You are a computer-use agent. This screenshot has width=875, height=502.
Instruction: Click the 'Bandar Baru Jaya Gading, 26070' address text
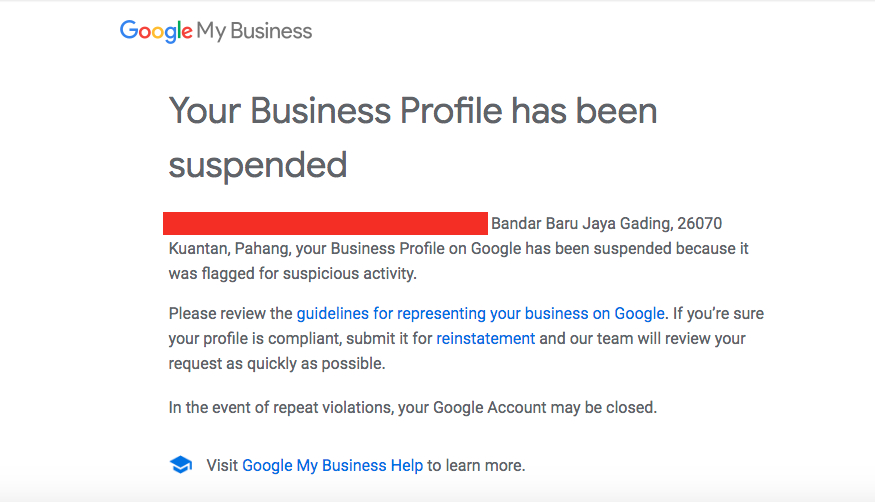(x=607, y=223)
